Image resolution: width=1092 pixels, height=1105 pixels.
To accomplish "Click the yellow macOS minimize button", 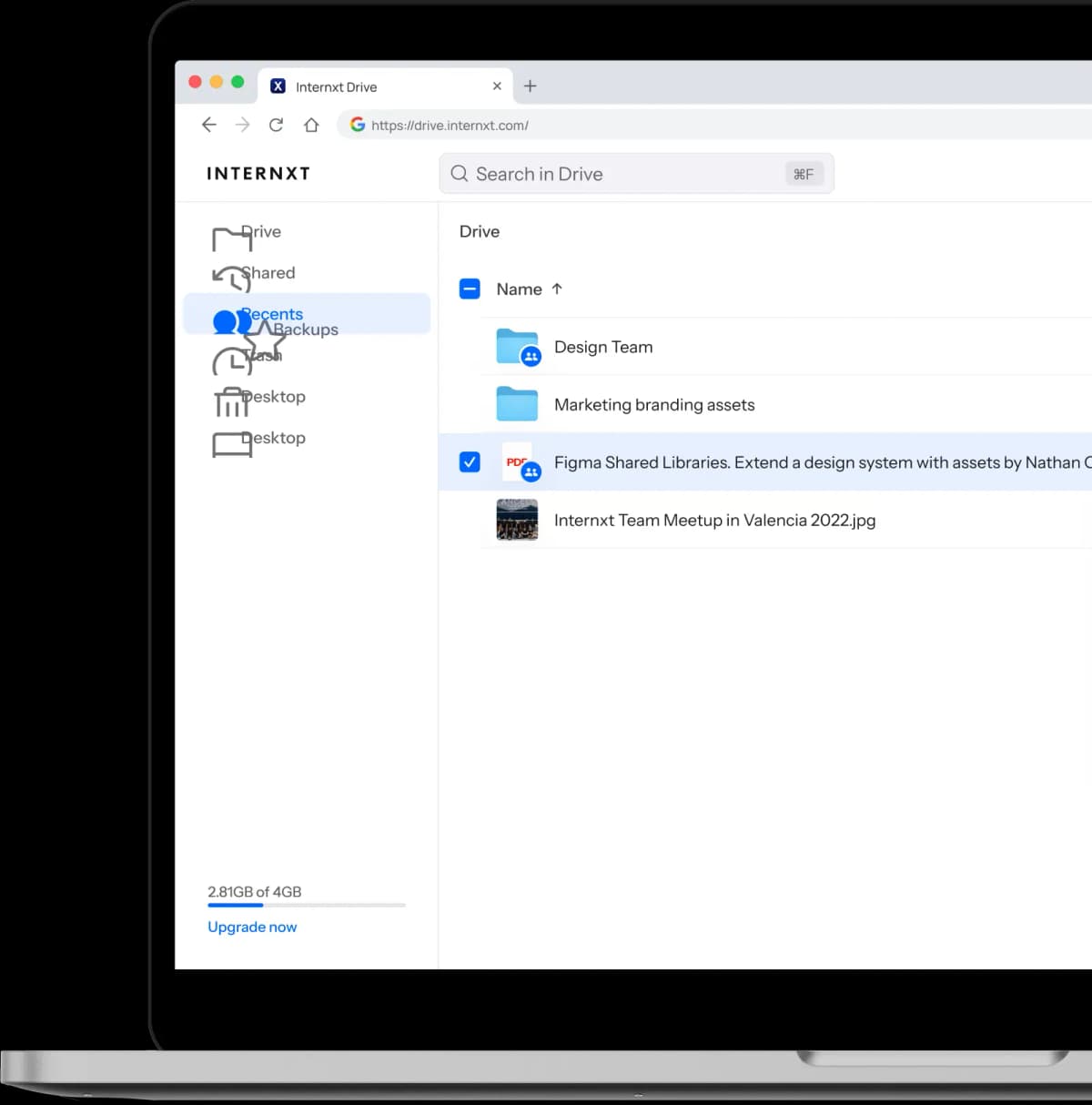I will click(217, 82).
